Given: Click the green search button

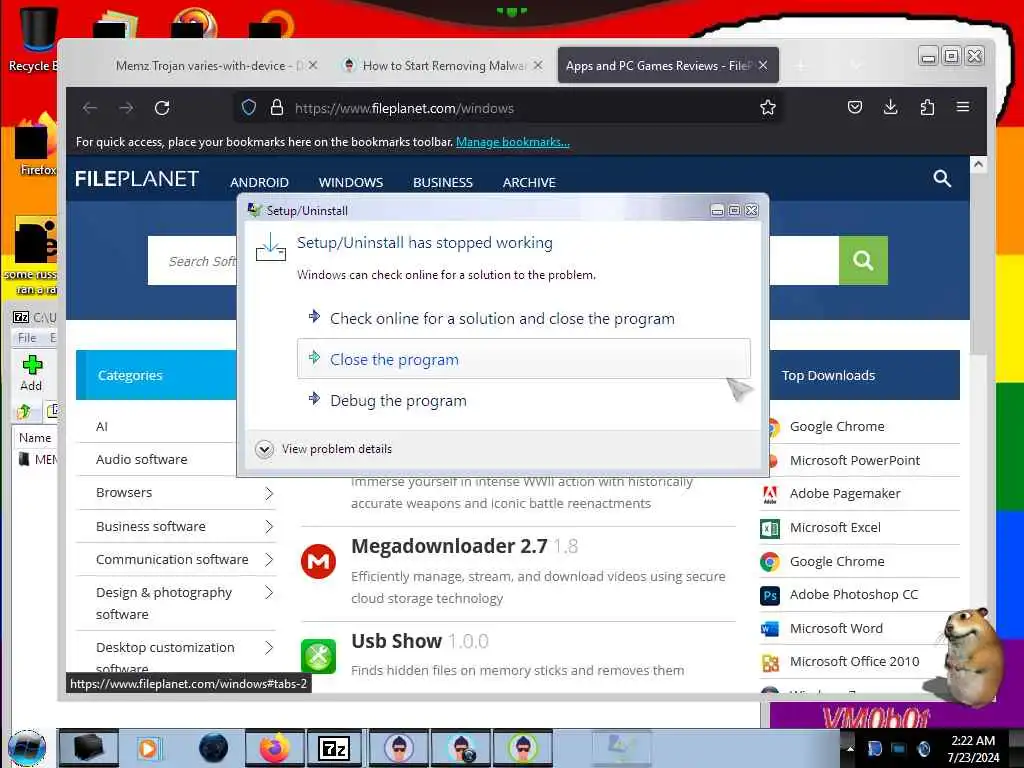Looking at the screenshot, I should [863, 261].
